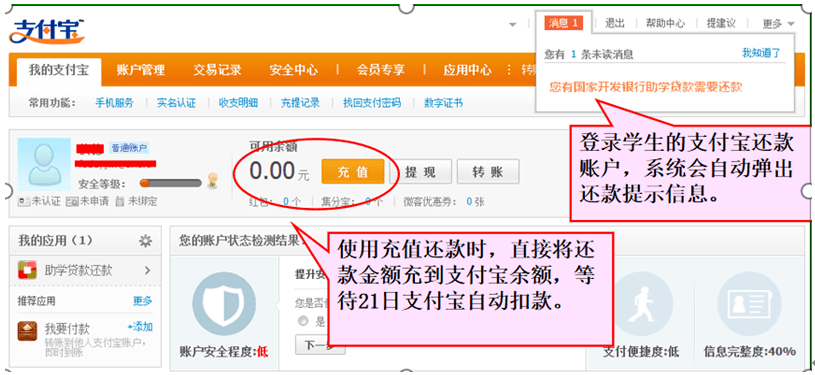
Task: Click the 手机服务 shortcut
Action: coord(114,103)
